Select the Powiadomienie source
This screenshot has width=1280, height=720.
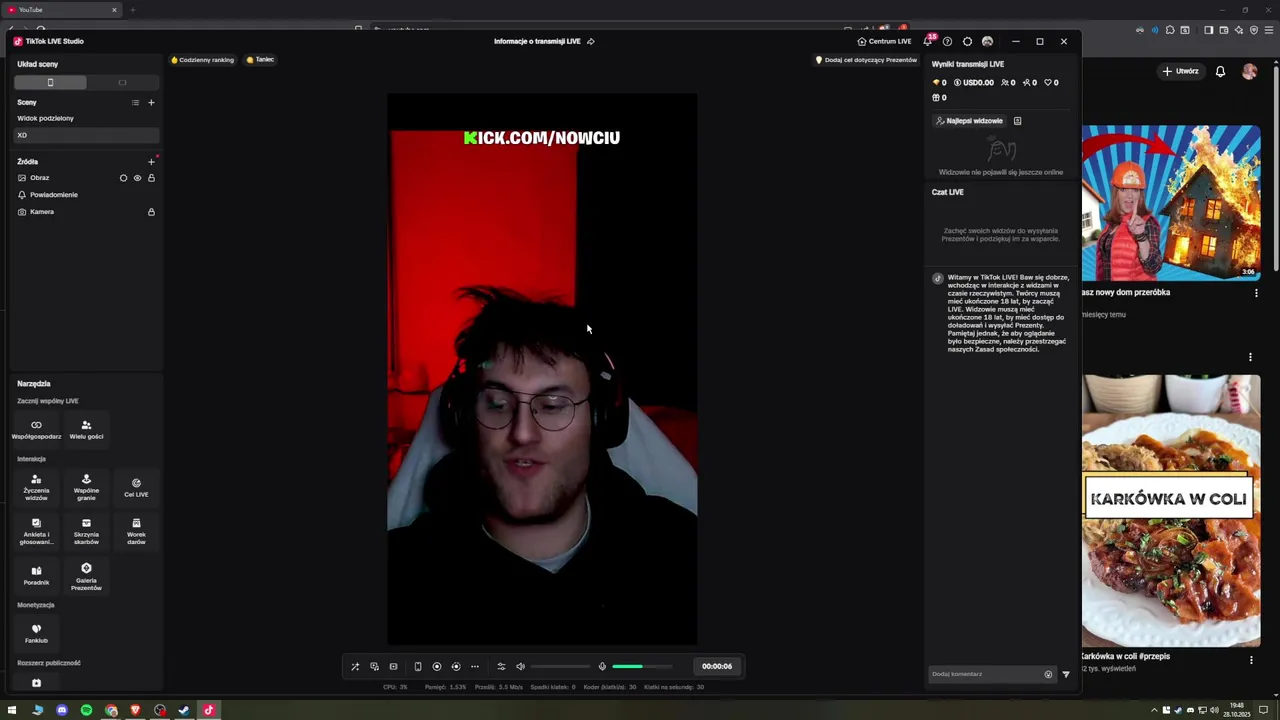(86, 195)
